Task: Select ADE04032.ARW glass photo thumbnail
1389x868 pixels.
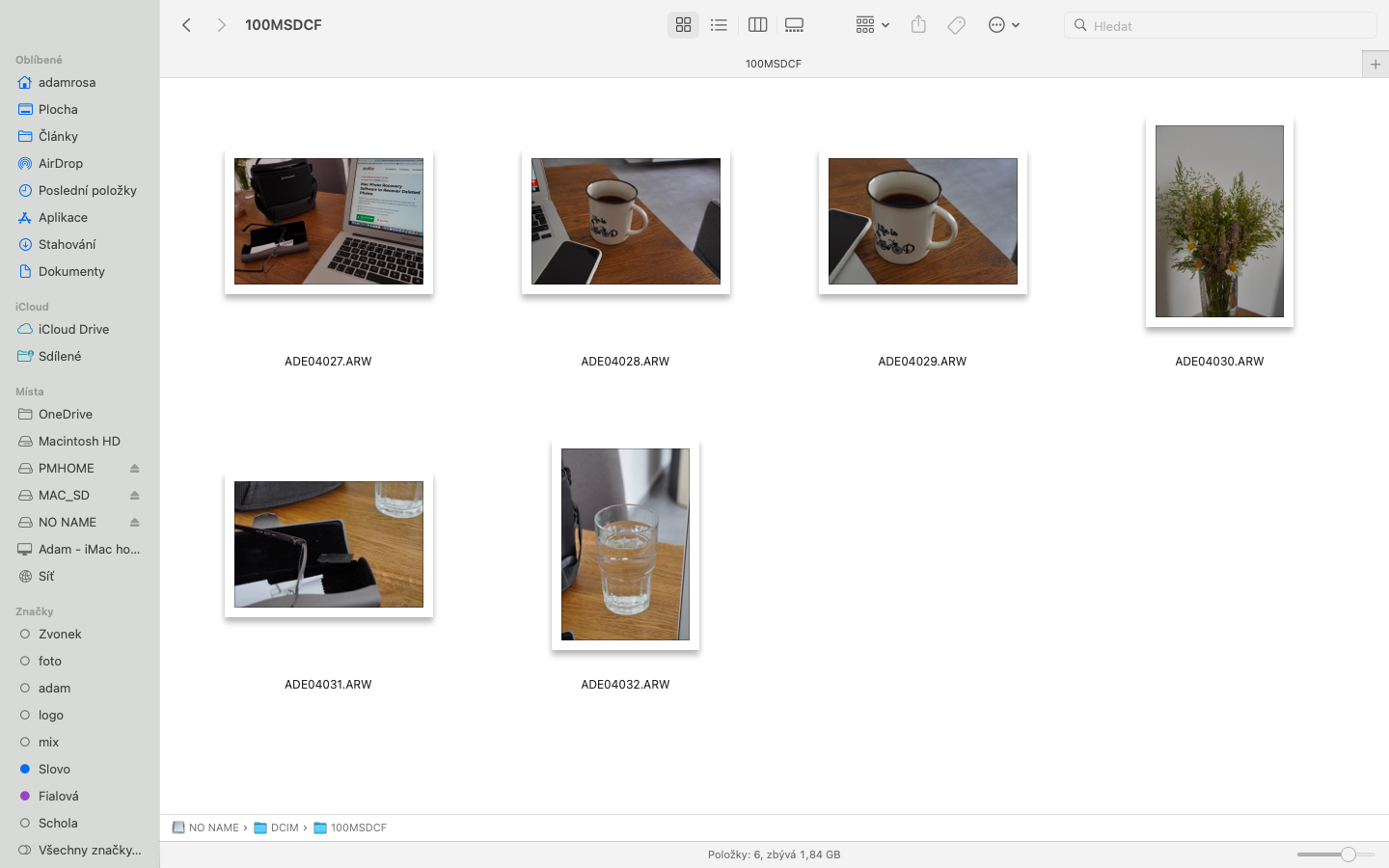Action: point(625,544)
